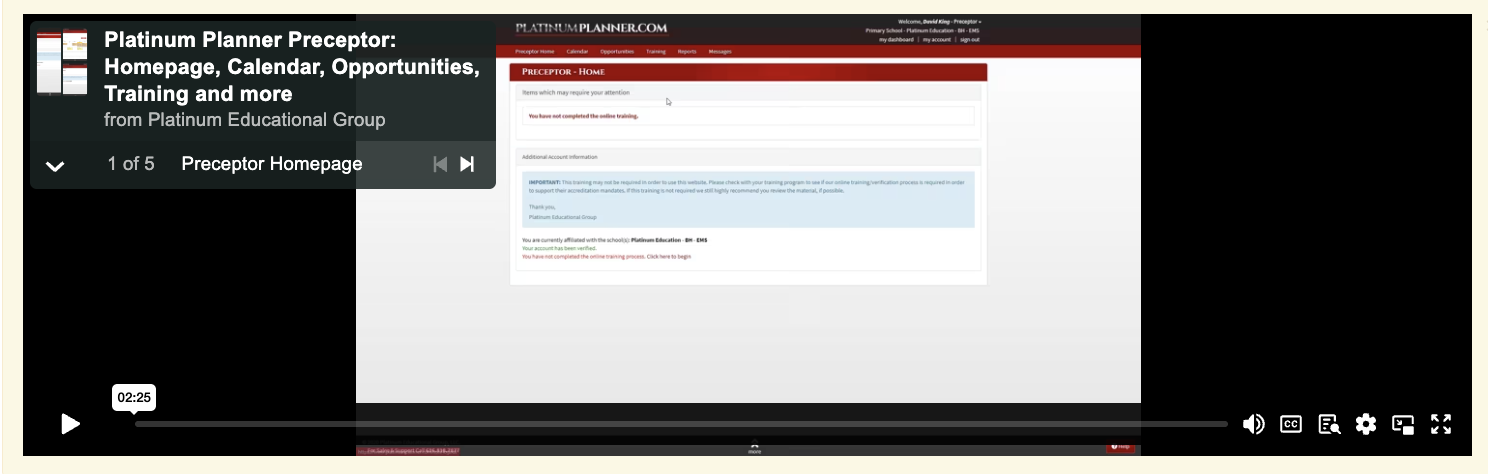Toggle closed captions with CC button
The height and width of the screenshot is (474, 1488).
point(1291,424)
